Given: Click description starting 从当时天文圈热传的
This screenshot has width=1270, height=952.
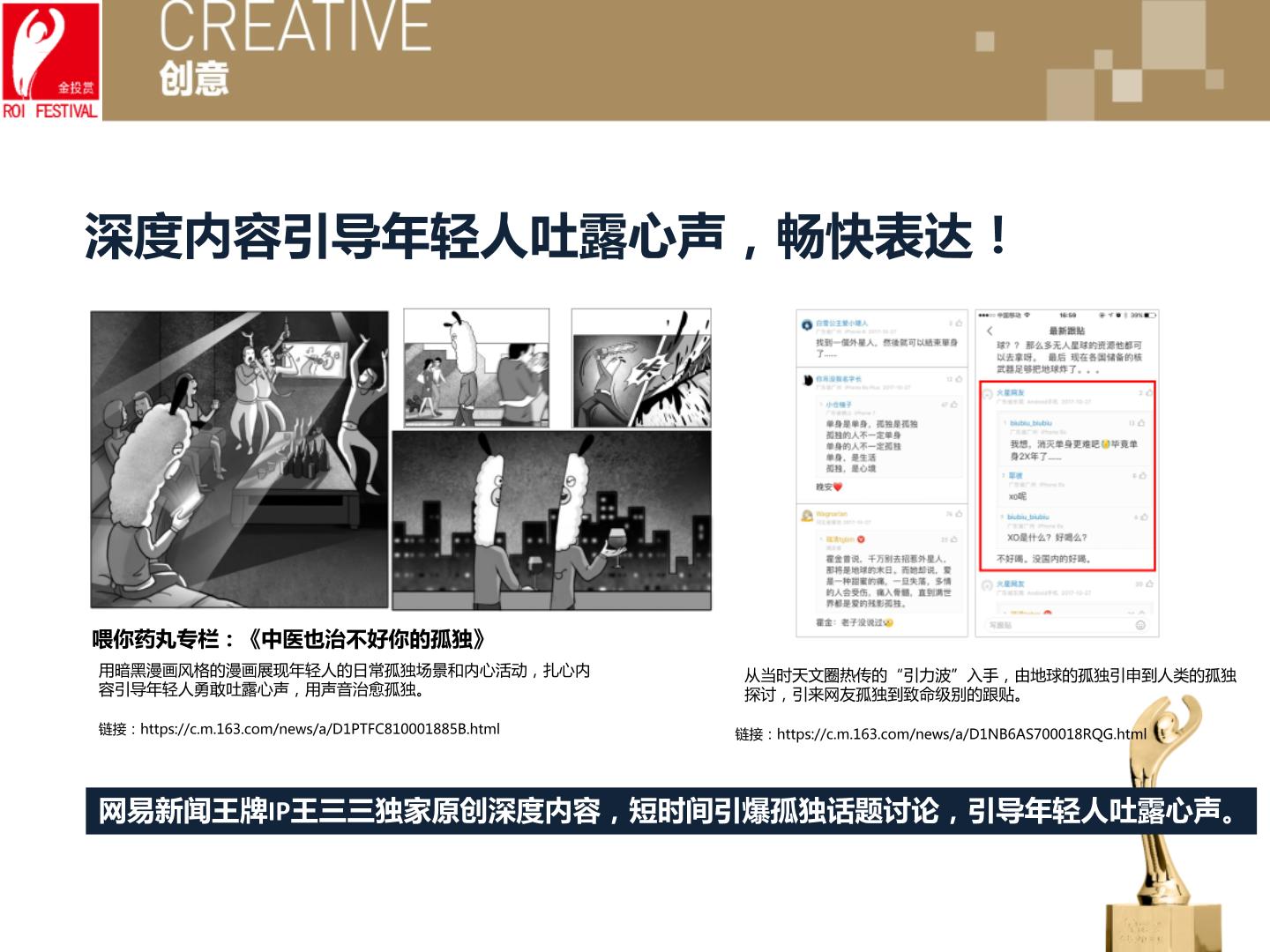Looking at the screenshot, I should (990, 685).
